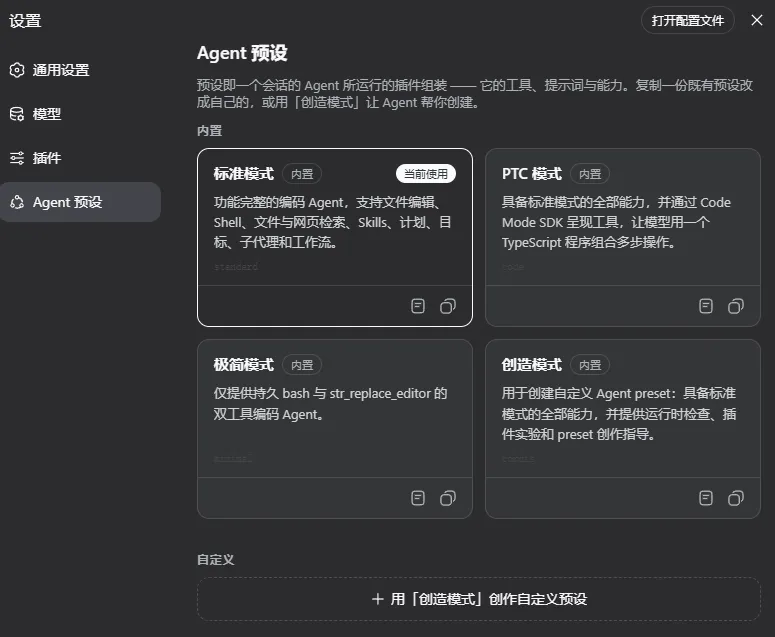
Task: Click 内置 tag on PTC 模式 card
Action: tap(590, 174)
